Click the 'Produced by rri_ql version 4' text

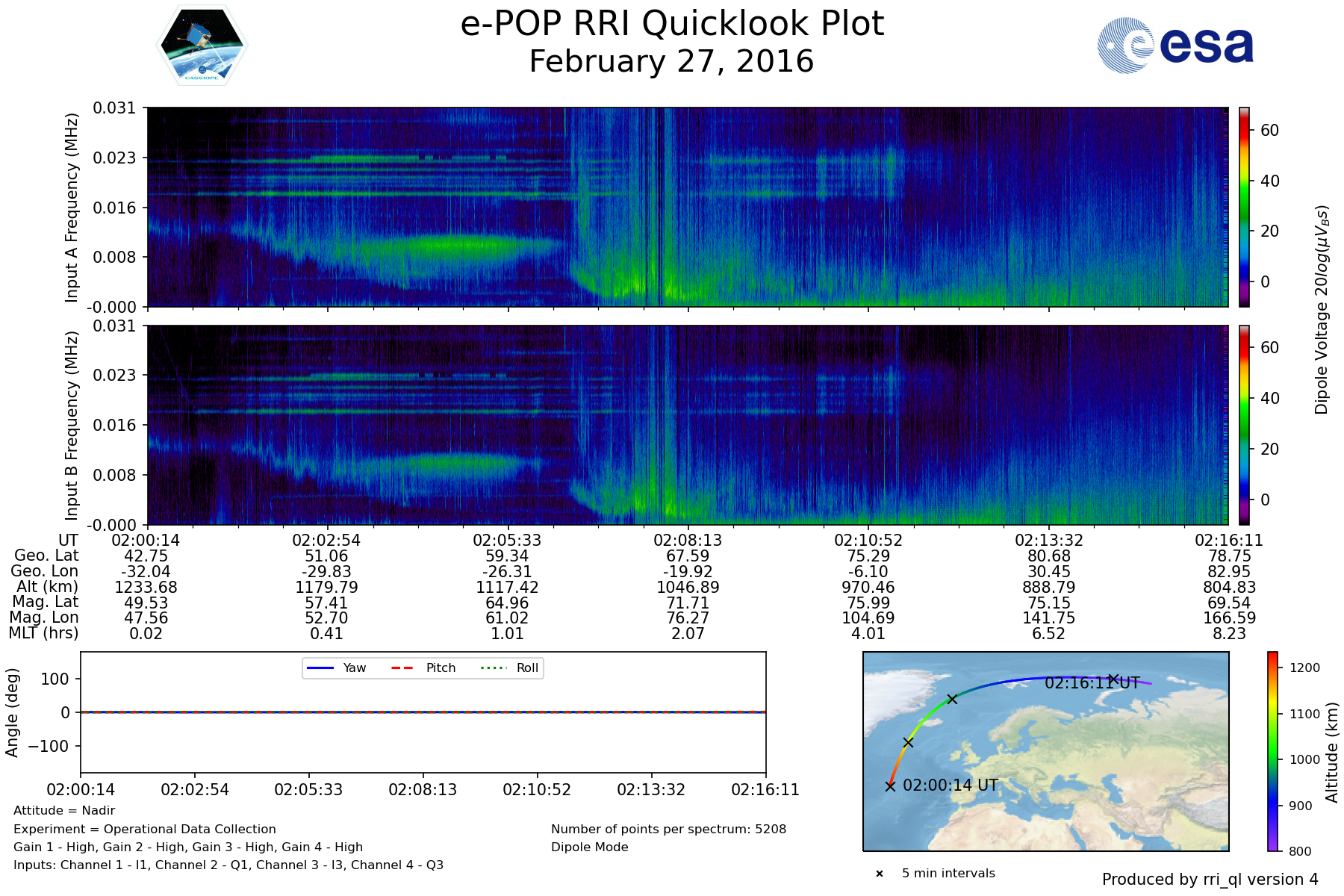1210,880
